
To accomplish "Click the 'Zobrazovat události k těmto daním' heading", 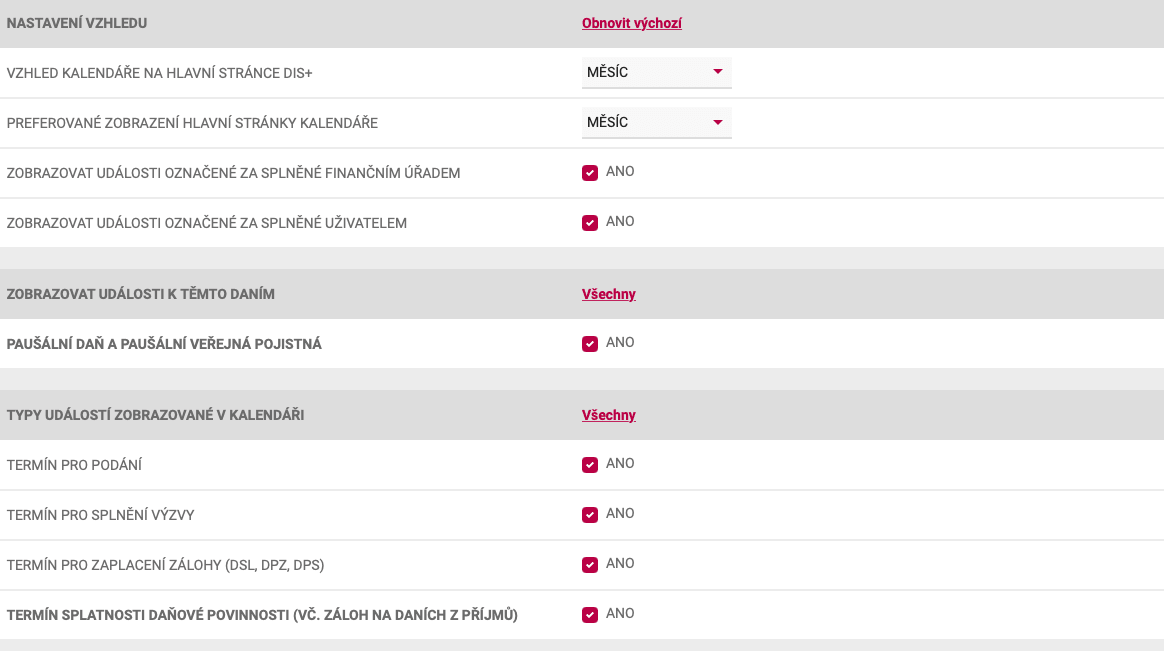I will (140, 294).
